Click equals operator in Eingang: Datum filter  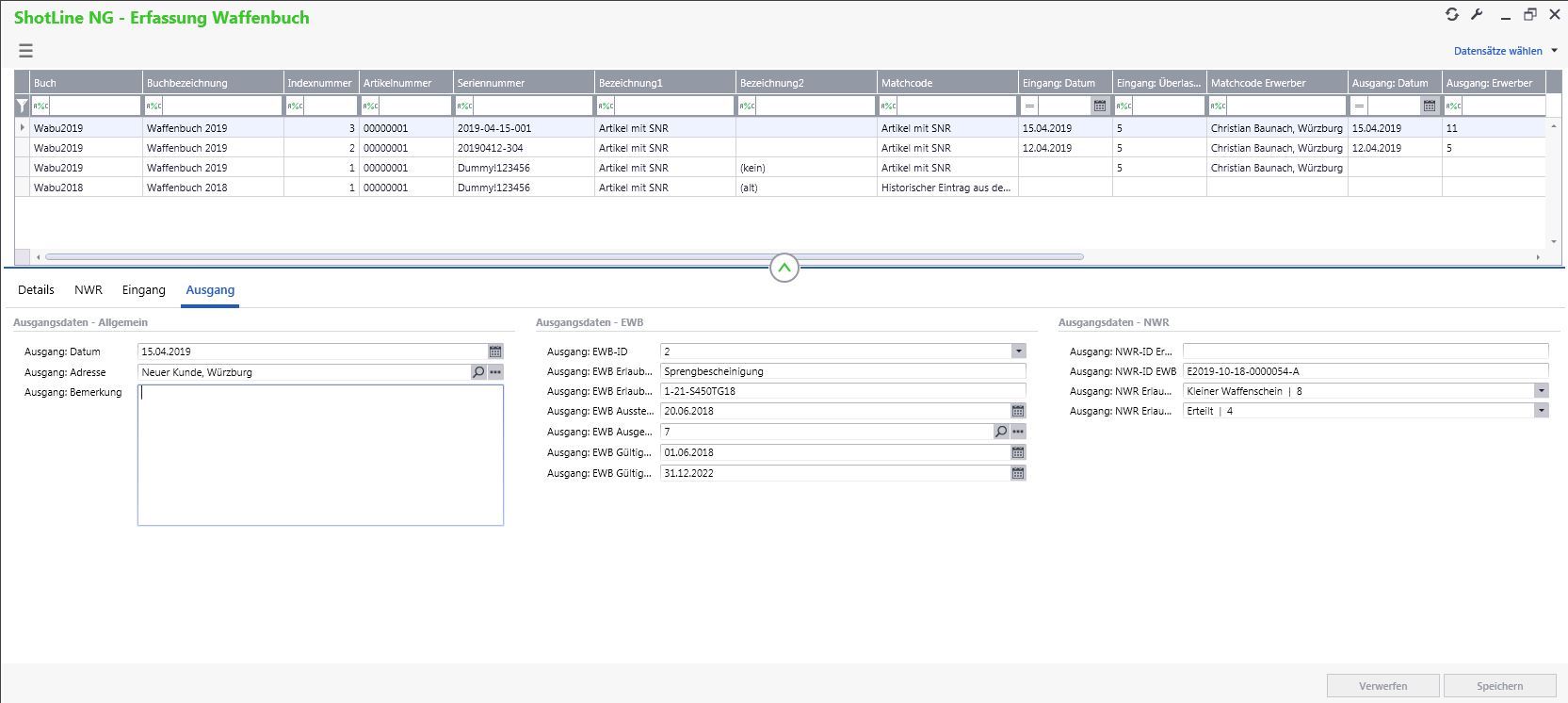[x=1030, y=106]
